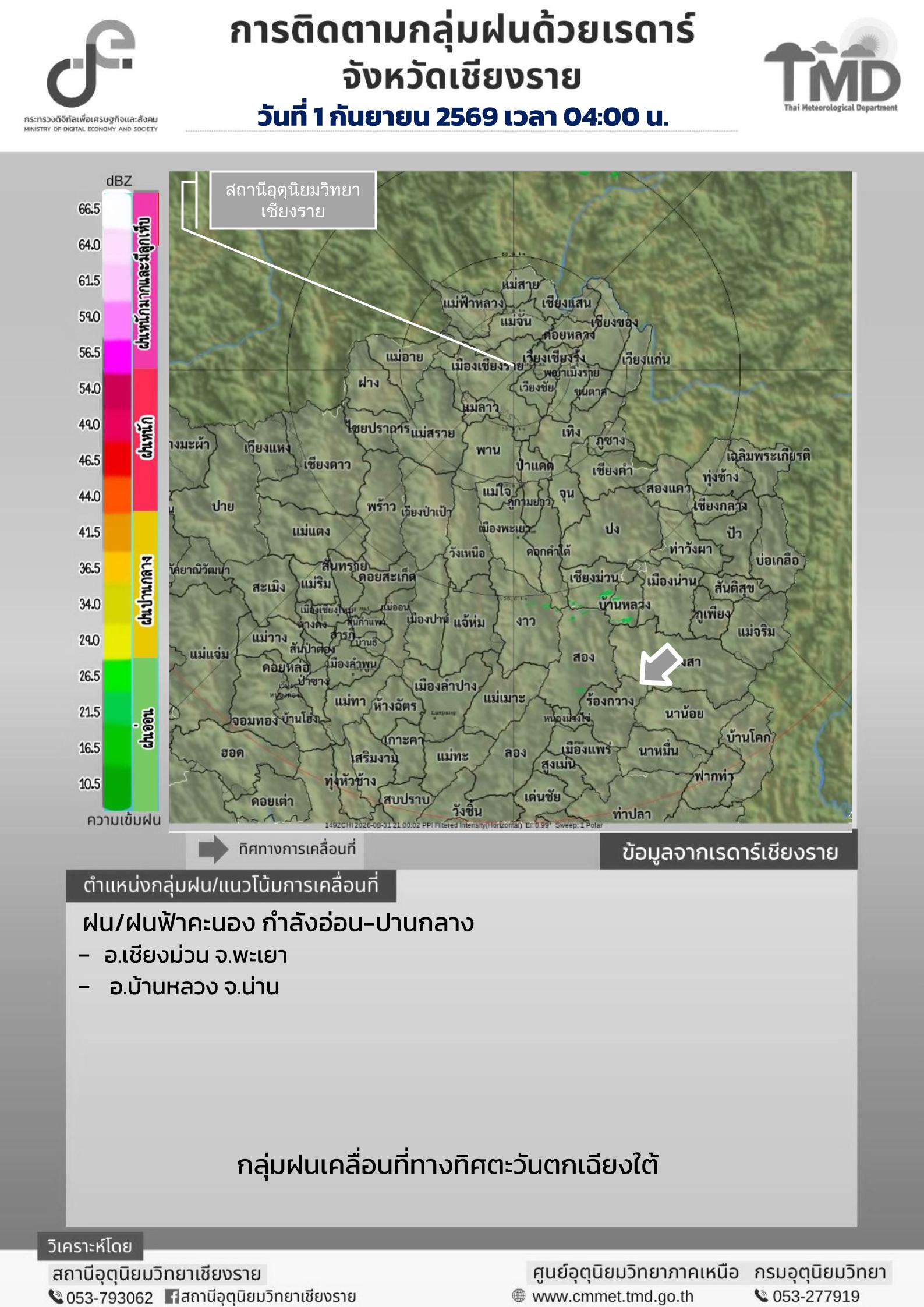Click the งาว district label on map
This screenshot has width=924, height=1307.
pos(525,621)
